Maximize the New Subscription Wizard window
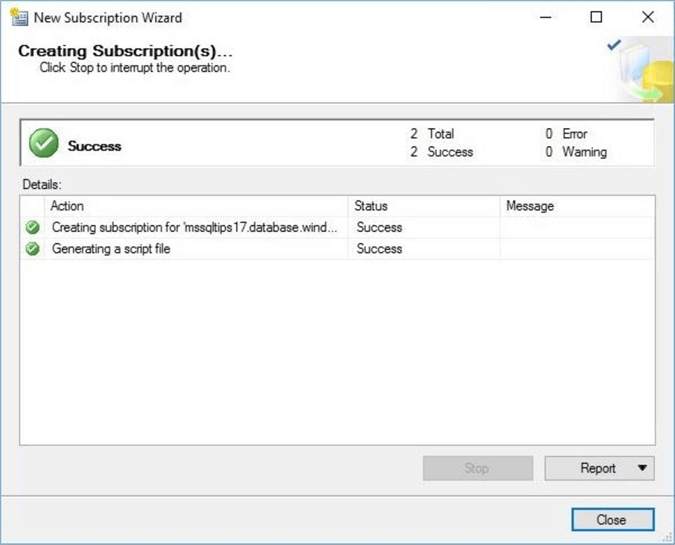The width and height of the screenshot is (675, 545). [x=596, y=17]
